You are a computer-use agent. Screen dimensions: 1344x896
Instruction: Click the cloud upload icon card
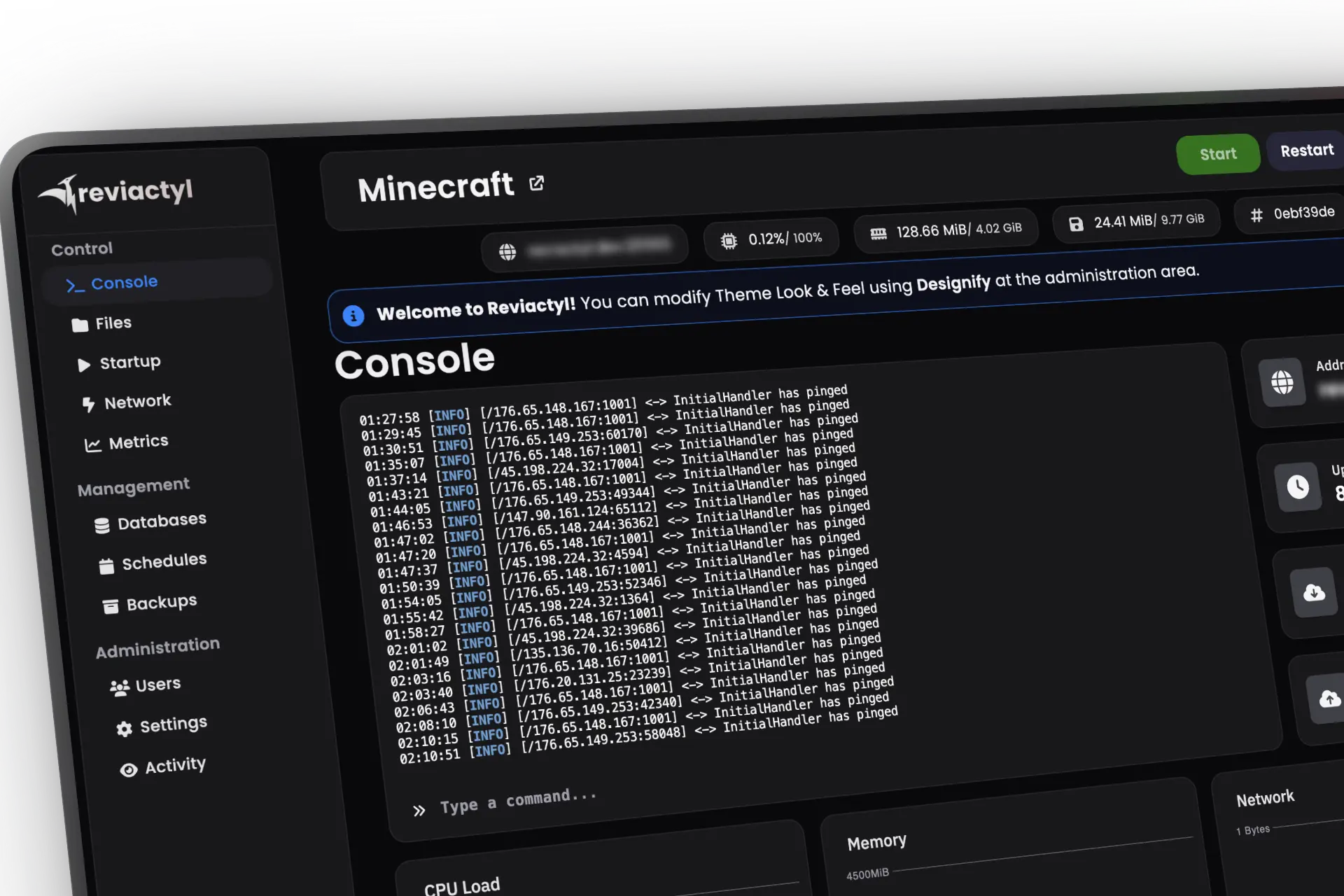coord(1328,698)
